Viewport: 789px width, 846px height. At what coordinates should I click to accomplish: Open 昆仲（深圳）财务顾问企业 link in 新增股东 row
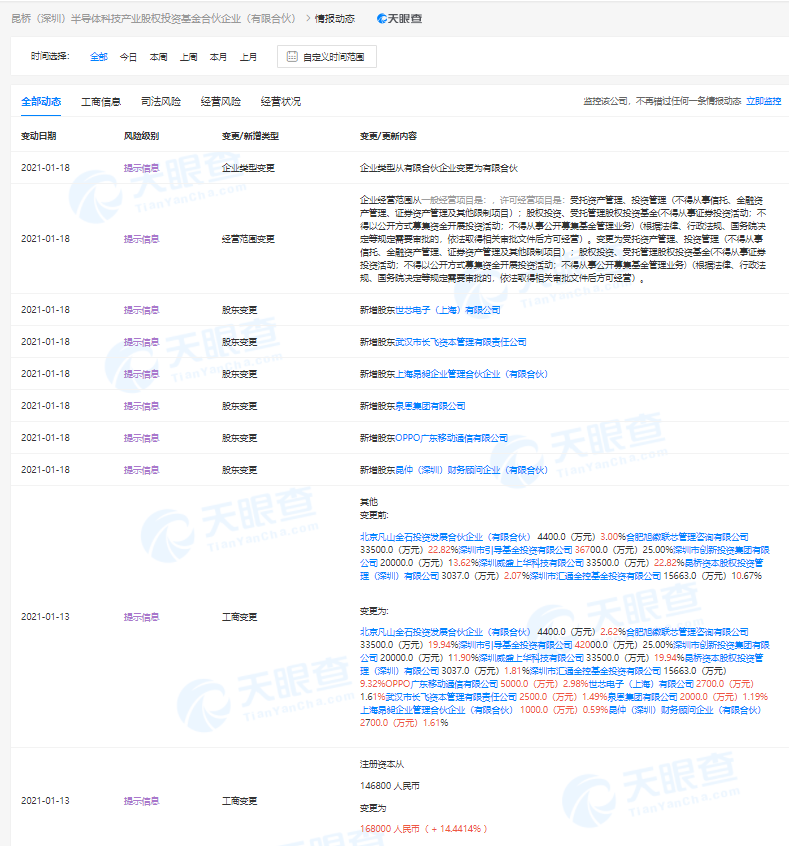point(472,469)
